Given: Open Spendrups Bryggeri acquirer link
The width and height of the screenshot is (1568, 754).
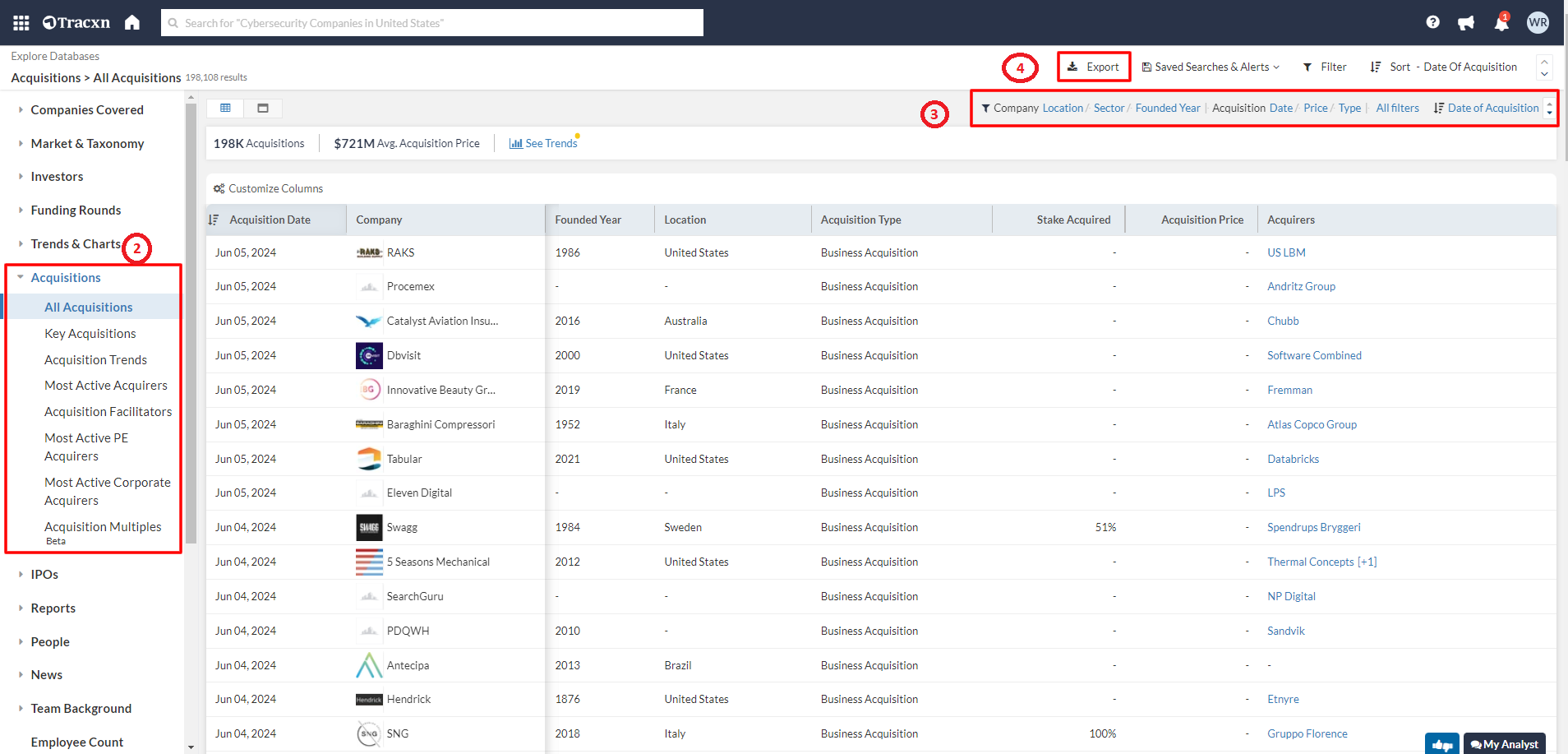Looking at the screenshot, I should click(x=1313, y=527).
